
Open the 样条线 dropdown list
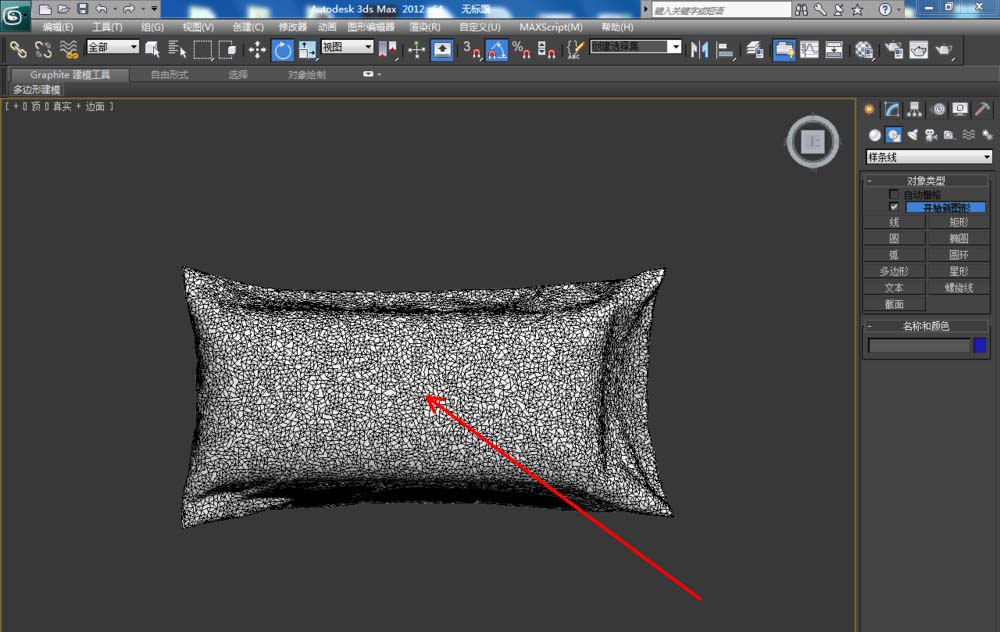point(929,157)
